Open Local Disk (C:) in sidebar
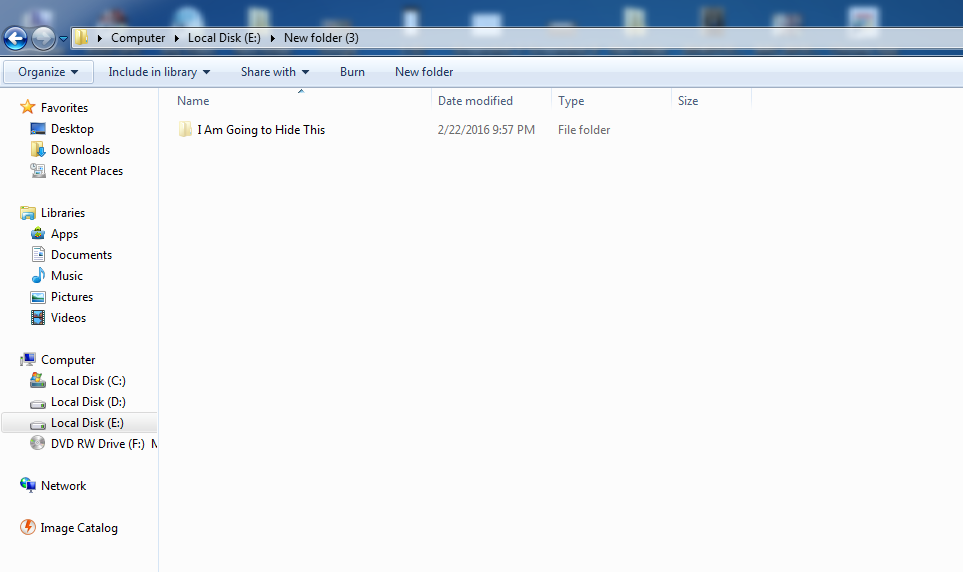Image resolution: width=963 pixels, height=572 pixels. [x=88, y=381]
